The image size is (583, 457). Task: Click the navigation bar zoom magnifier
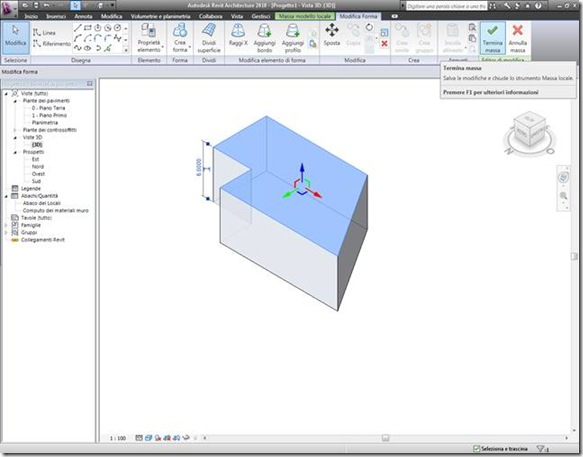coord(563,196)
